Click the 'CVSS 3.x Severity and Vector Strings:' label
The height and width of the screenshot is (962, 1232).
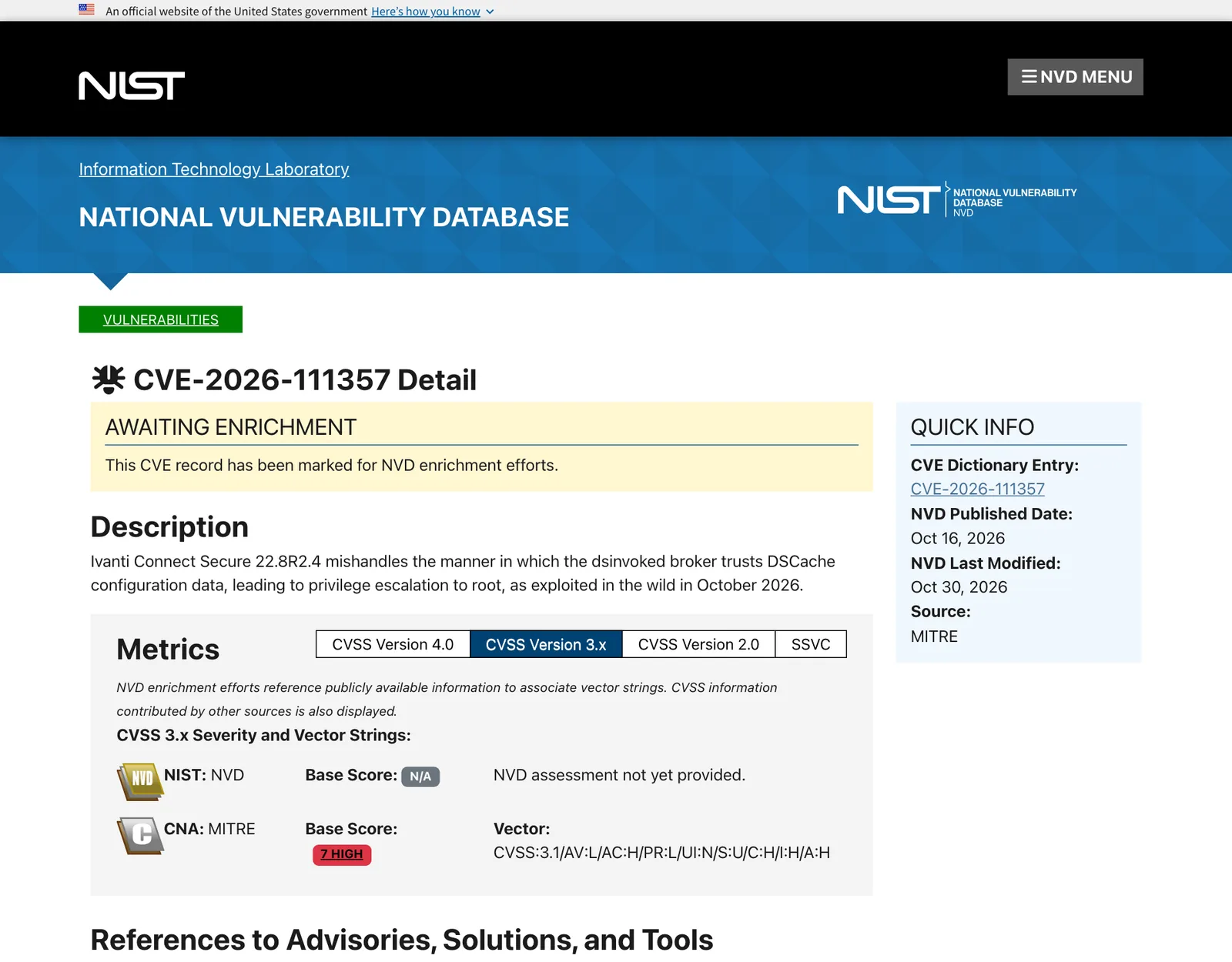[x=264, y=735]
